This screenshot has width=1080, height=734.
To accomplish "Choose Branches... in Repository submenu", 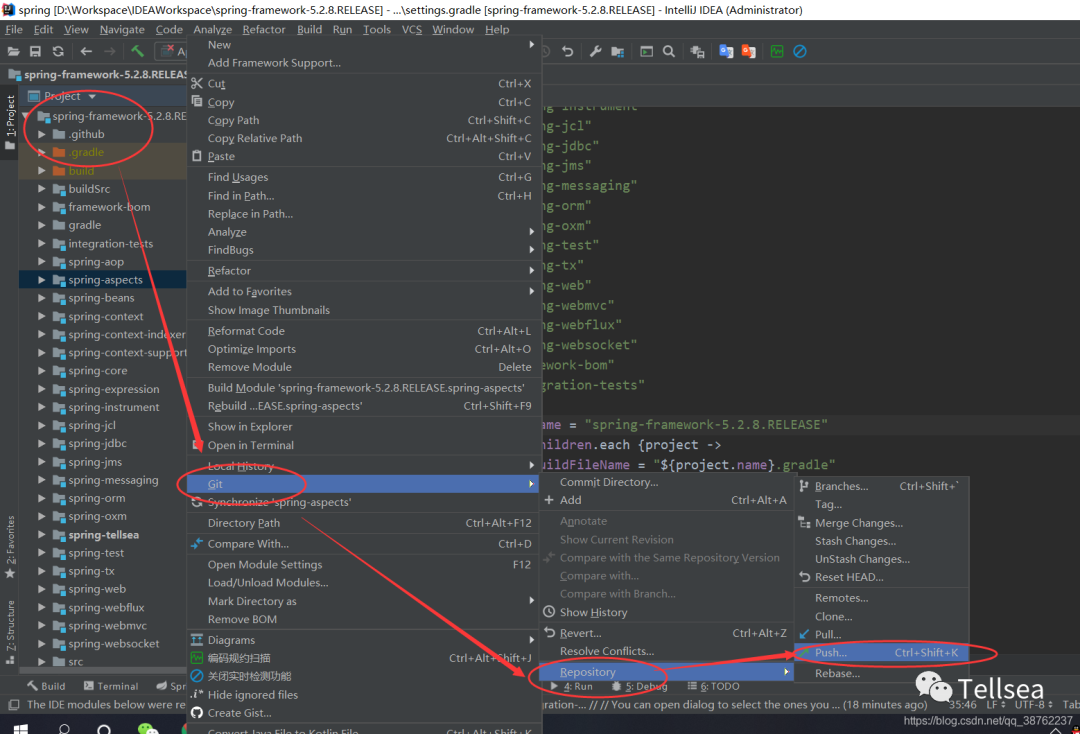I will [x=882, y=486].
